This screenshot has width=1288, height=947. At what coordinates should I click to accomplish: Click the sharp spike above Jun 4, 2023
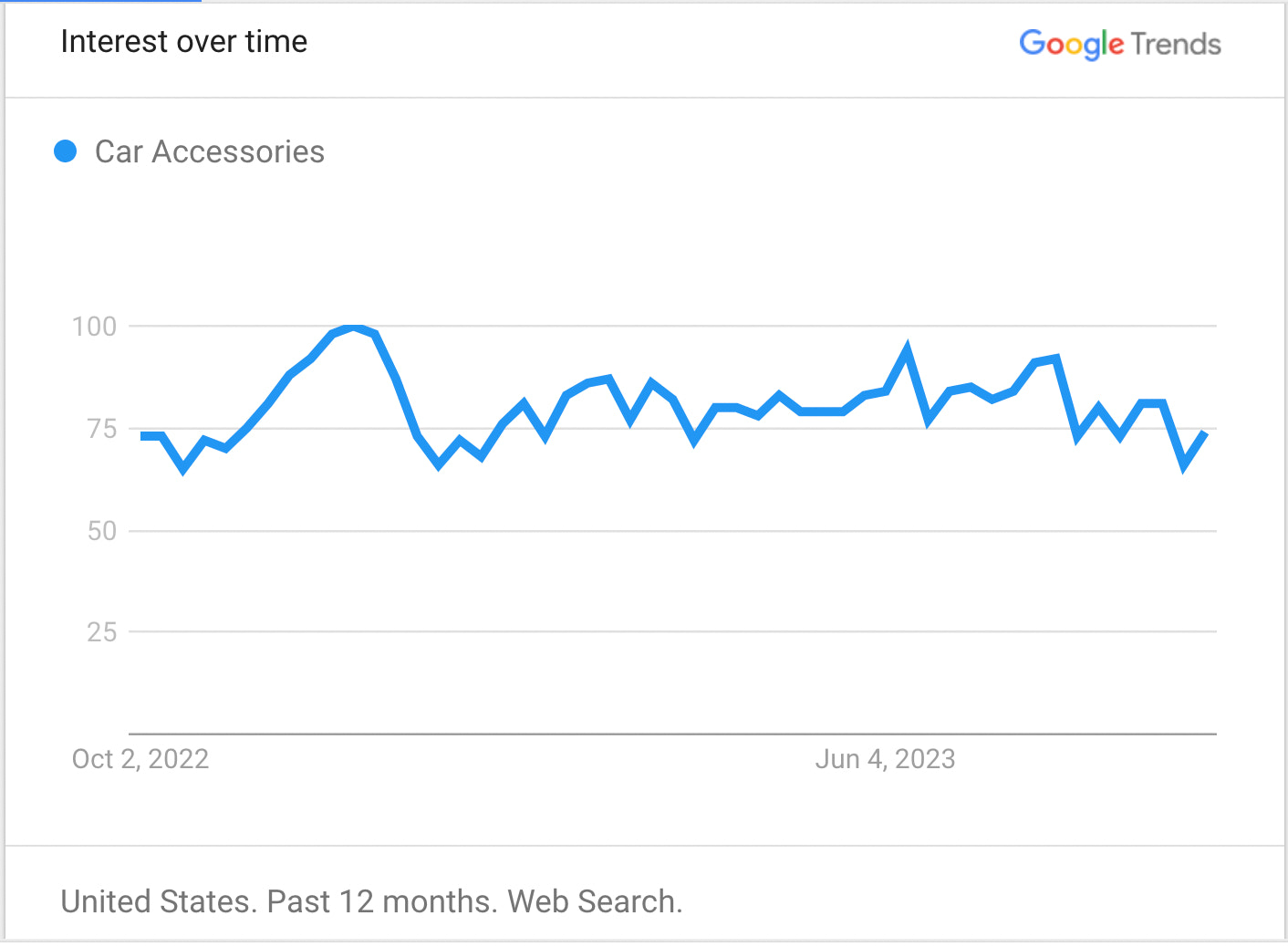point(907,350)
